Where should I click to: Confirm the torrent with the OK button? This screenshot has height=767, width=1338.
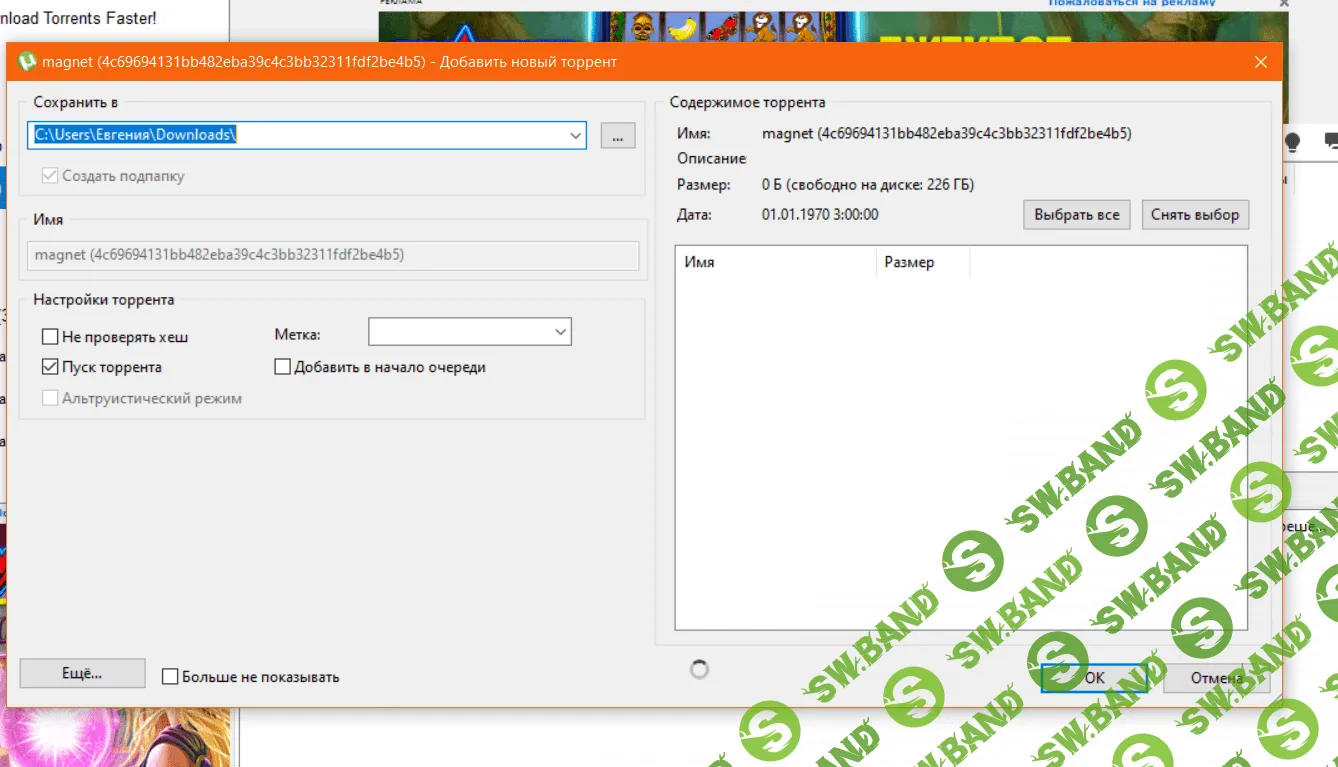pyautogui.click(x=1093, y=678)
